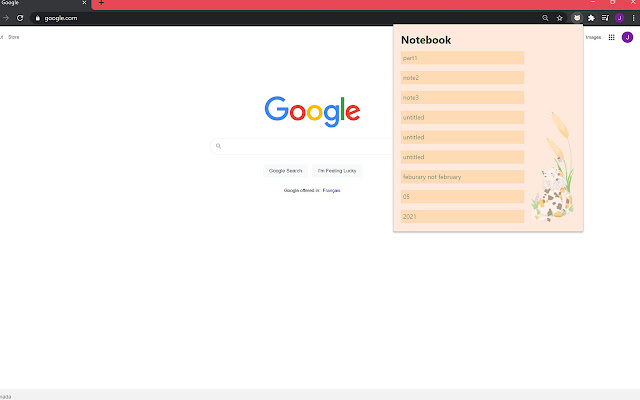640x400 pixels.
Task: Open the second untitled note
Action: pos(462,137)
